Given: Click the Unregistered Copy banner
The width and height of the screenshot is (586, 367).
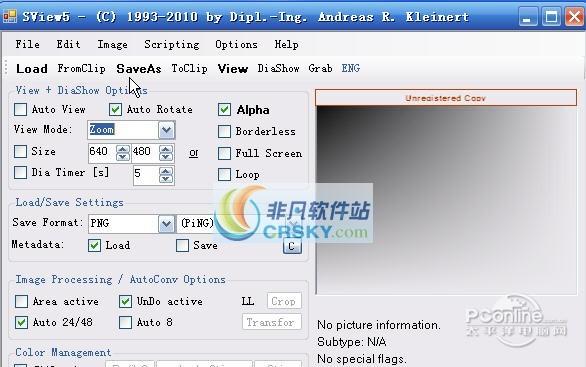Looking at the screenshot, I should click(x=446, y=98).
